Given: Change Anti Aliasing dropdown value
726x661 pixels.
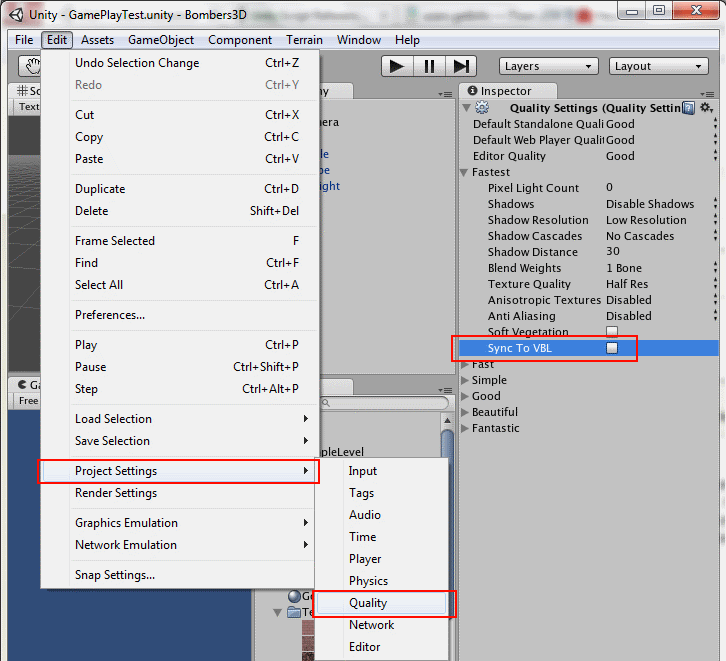Looking at the screenshot, I should pos(662,316).
